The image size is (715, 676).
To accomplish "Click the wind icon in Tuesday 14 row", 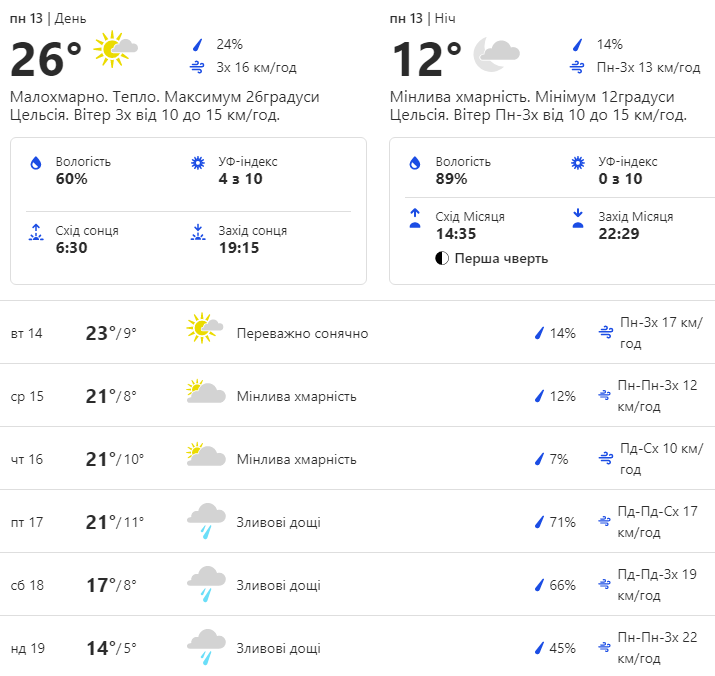I will pyautogui.click(x=604, y=332).
